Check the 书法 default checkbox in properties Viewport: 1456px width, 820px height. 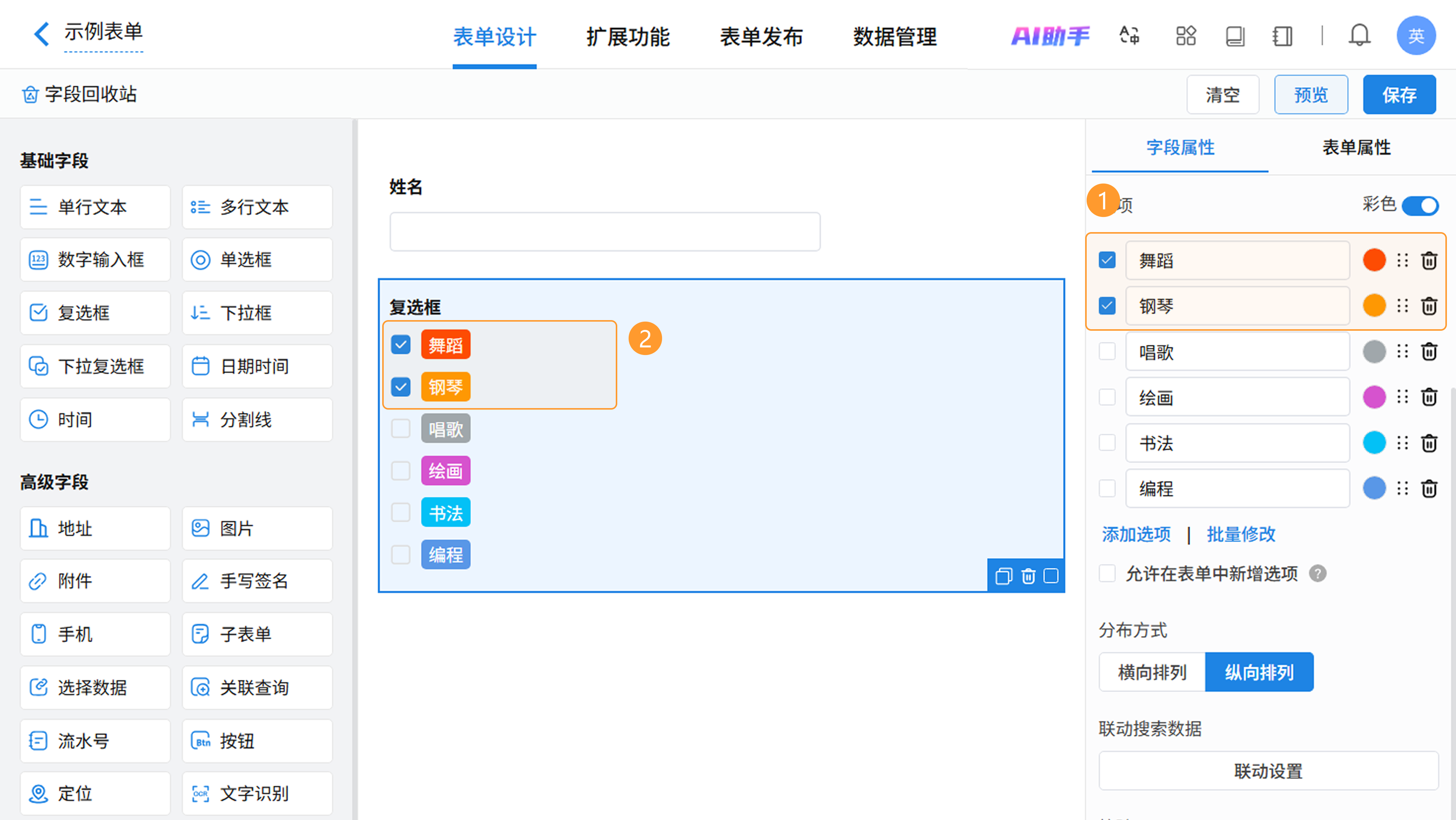(x=1107, y=443)
